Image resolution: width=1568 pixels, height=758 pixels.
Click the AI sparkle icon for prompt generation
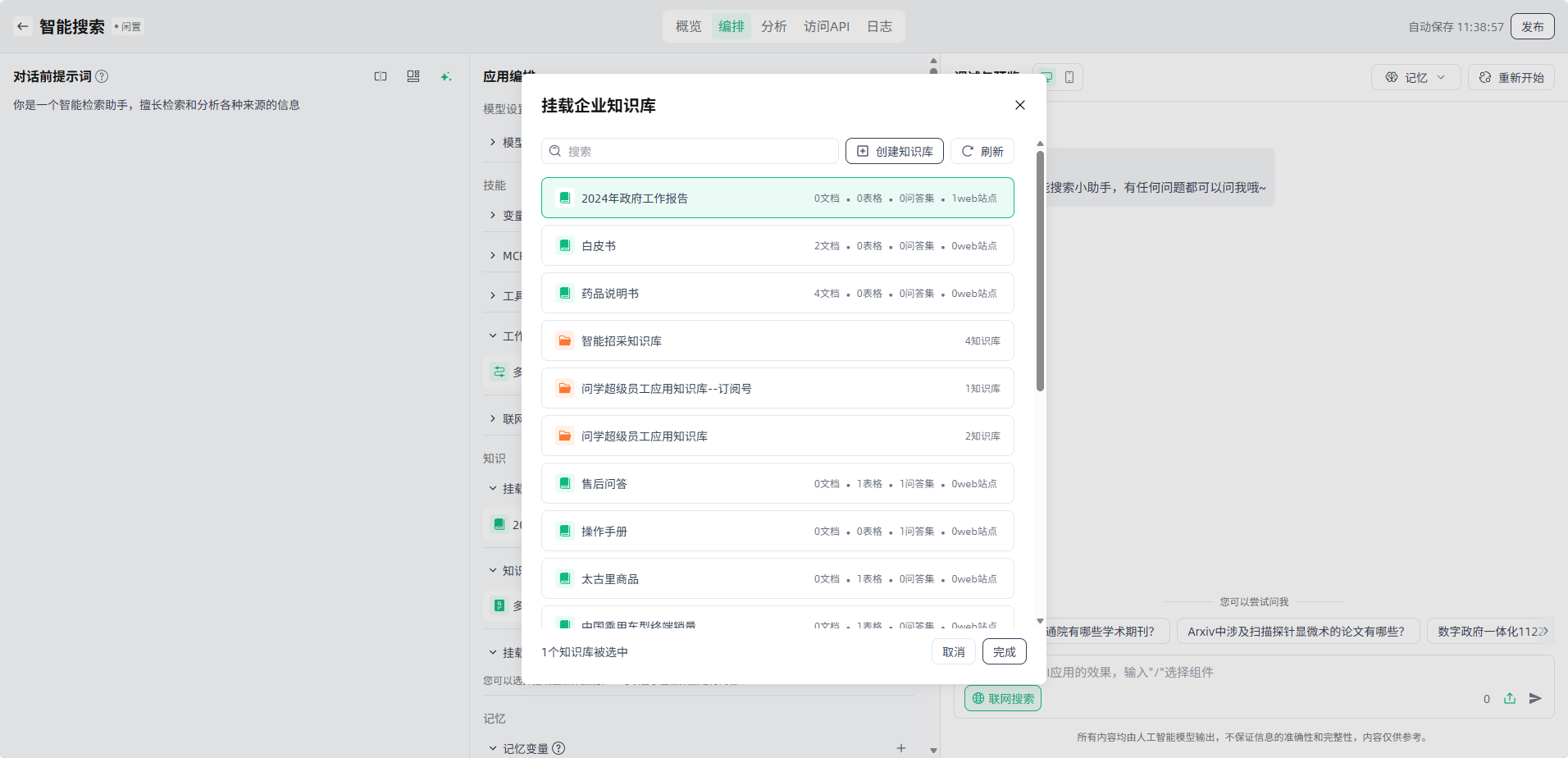pos(445,76)
